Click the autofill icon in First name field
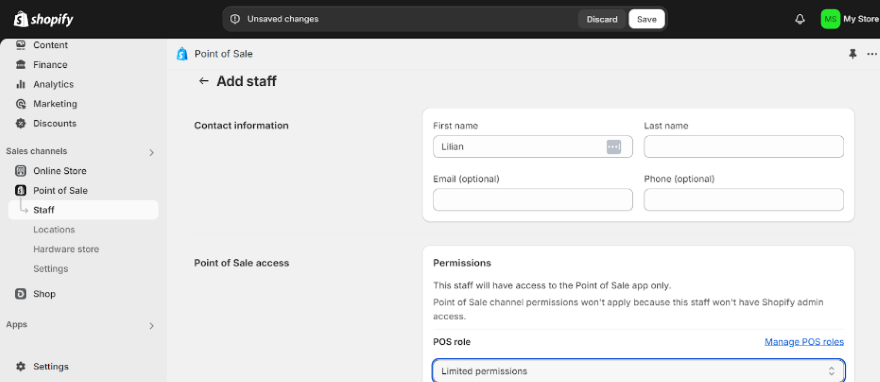This screenshot has width=880, height=382. [613, 147]
